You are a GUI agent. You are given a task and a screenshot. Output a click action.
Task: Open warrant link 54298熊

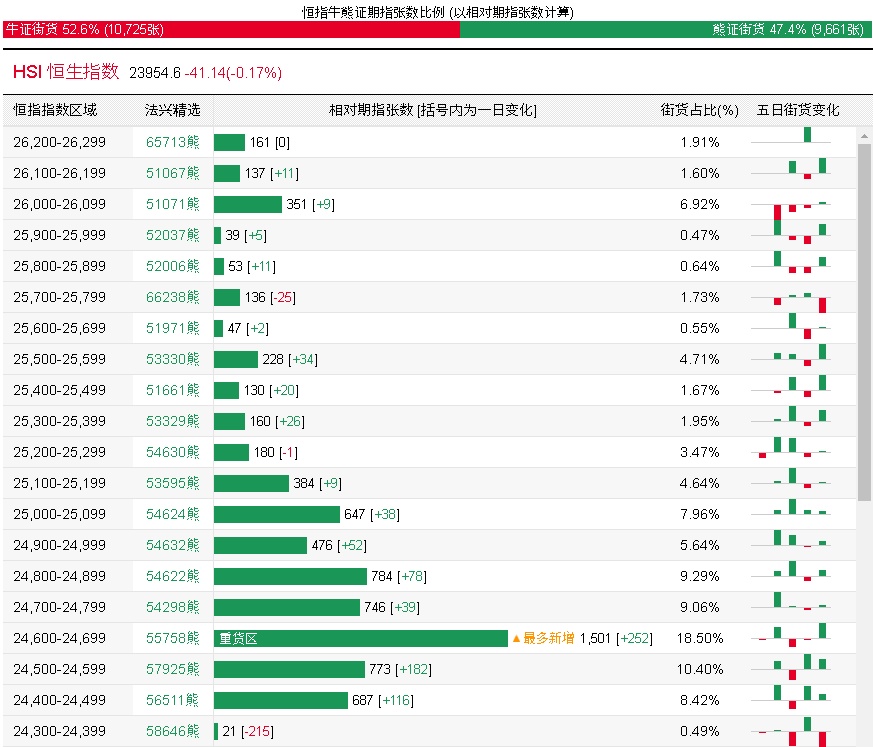(x=173, y=607)
